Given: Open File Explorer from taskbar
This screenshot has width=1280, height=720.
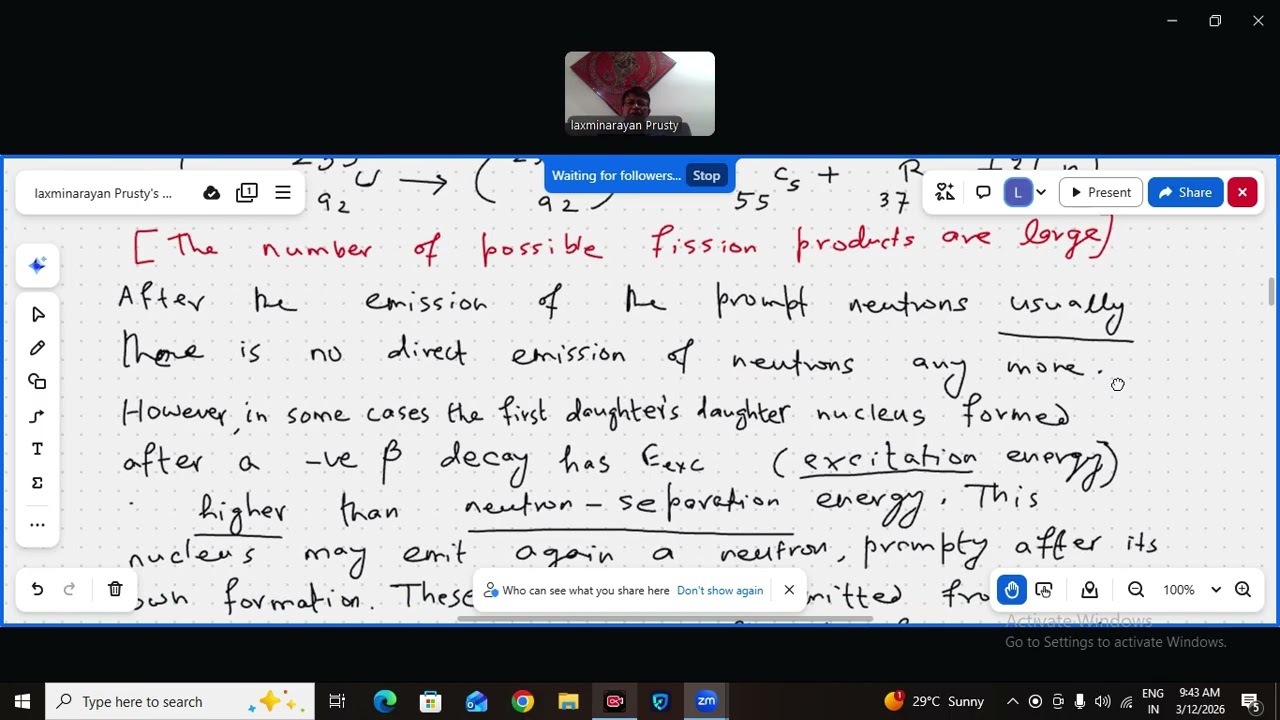Looking at the screenshot, I should coord(568,702).
